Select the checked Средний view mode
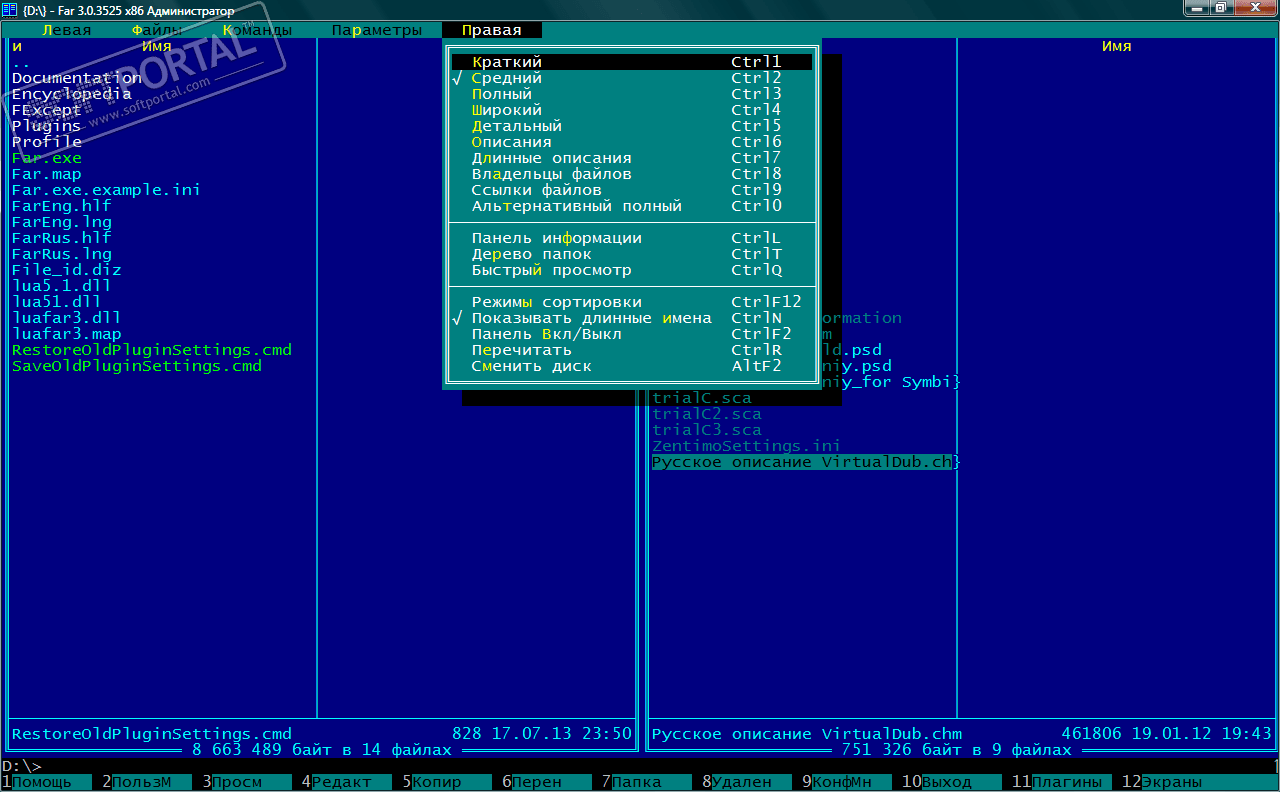This screenshot has height=792, width=1280. [631, 78]
